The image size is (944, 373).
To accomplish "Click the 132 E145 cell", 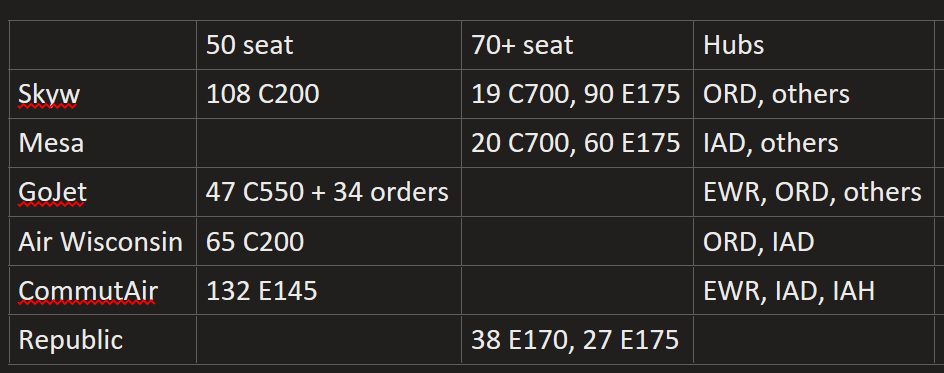I will point(329,291).
